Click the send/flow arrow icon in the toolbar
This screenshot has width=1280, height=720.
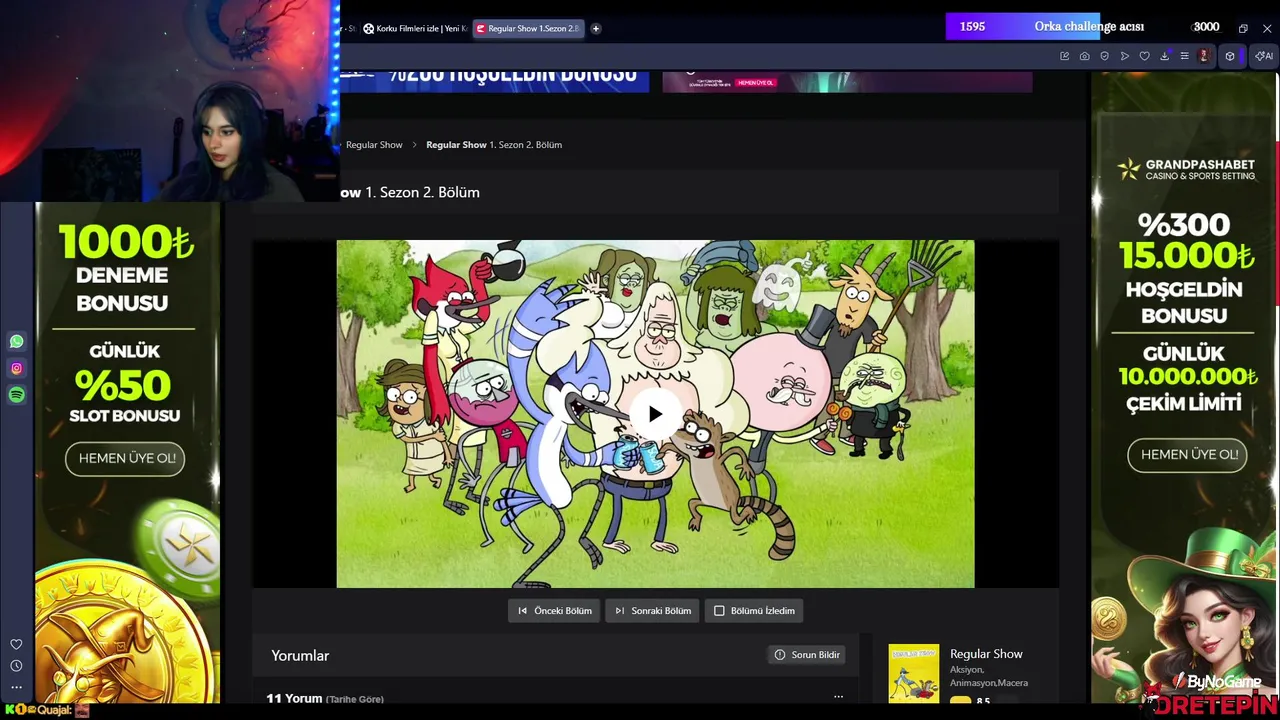click(x=1124, y=56)
